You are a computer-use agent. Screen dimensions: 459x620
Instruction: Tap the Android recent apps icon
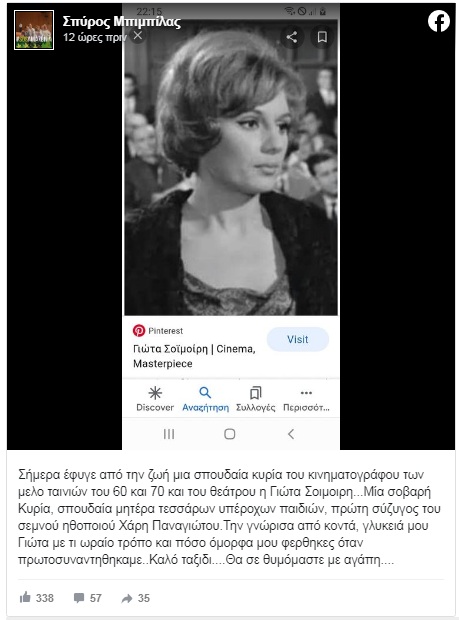pyautogui.click(x=169, y=434)
